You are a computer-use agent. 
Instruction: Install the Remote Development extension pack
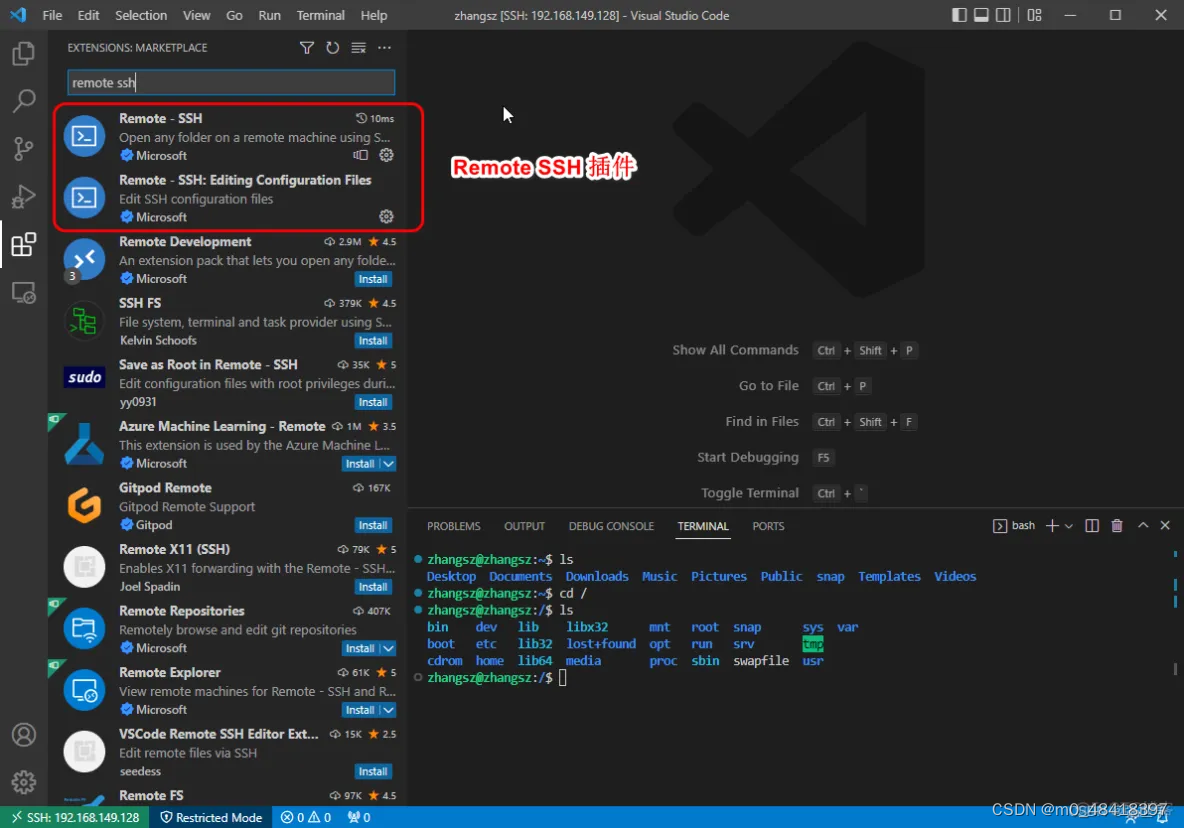click(373, 279)
